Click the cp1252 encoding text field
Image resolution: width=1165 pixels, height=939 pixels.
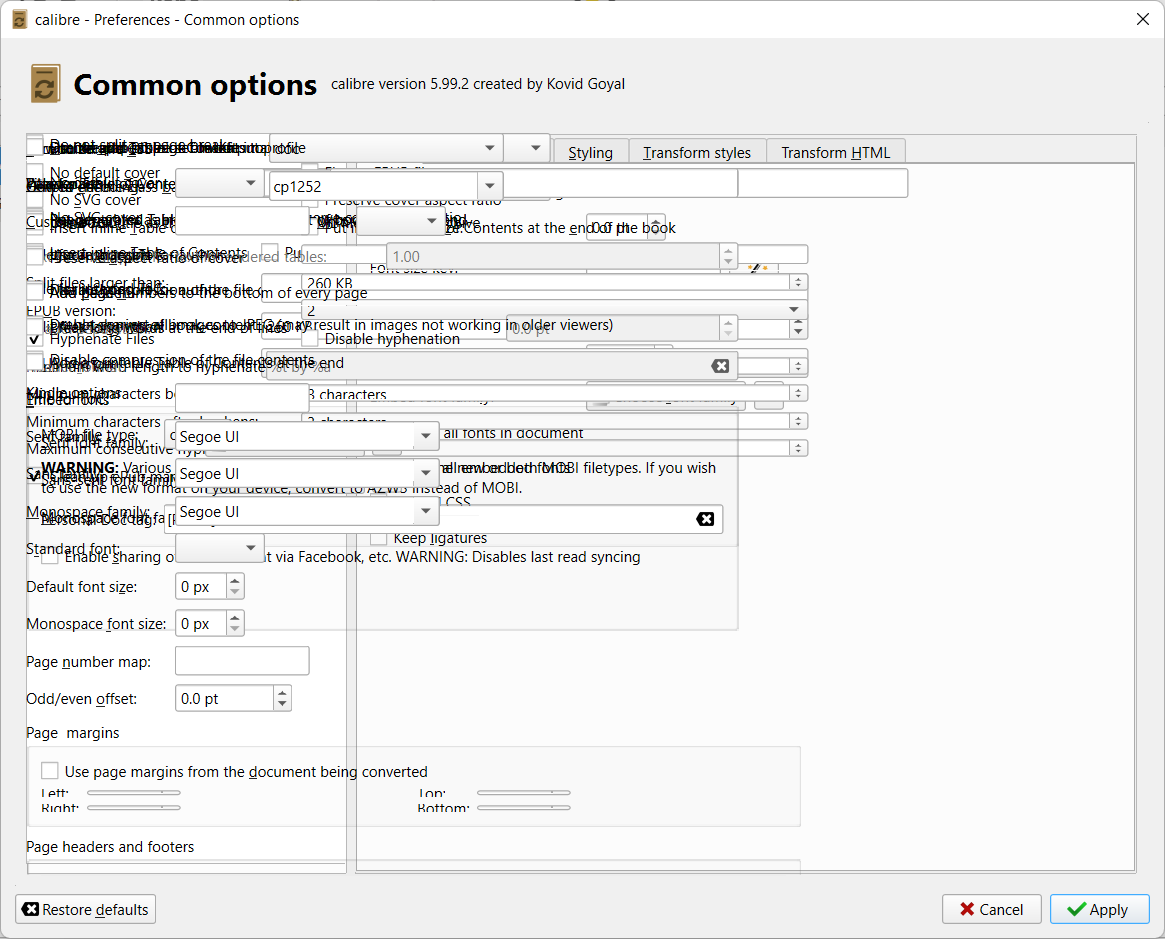(x=374, y=186)
